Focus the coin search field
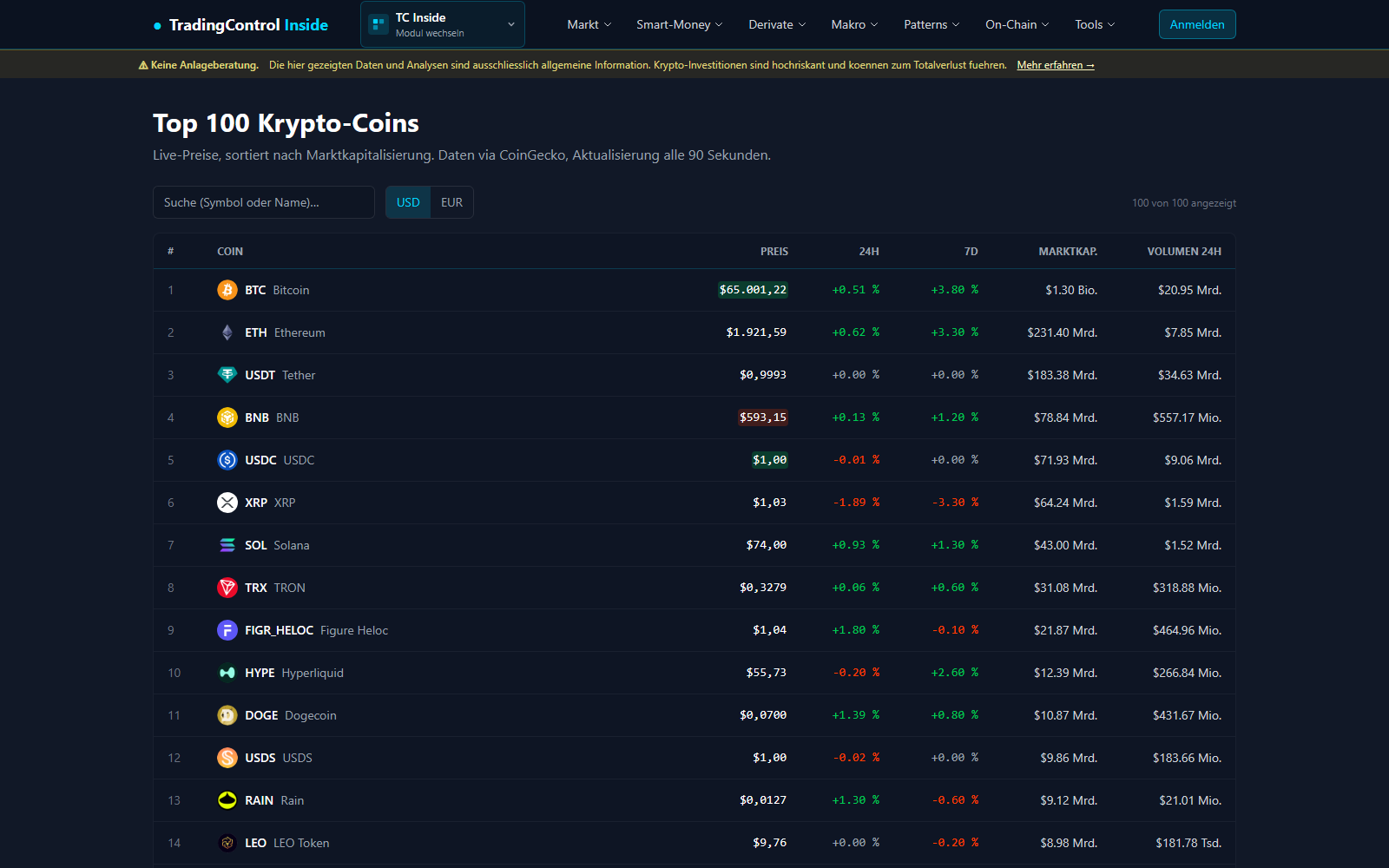Image resolution: width=1389 pixels, height=868 pixels. click(x=264, y=202)
